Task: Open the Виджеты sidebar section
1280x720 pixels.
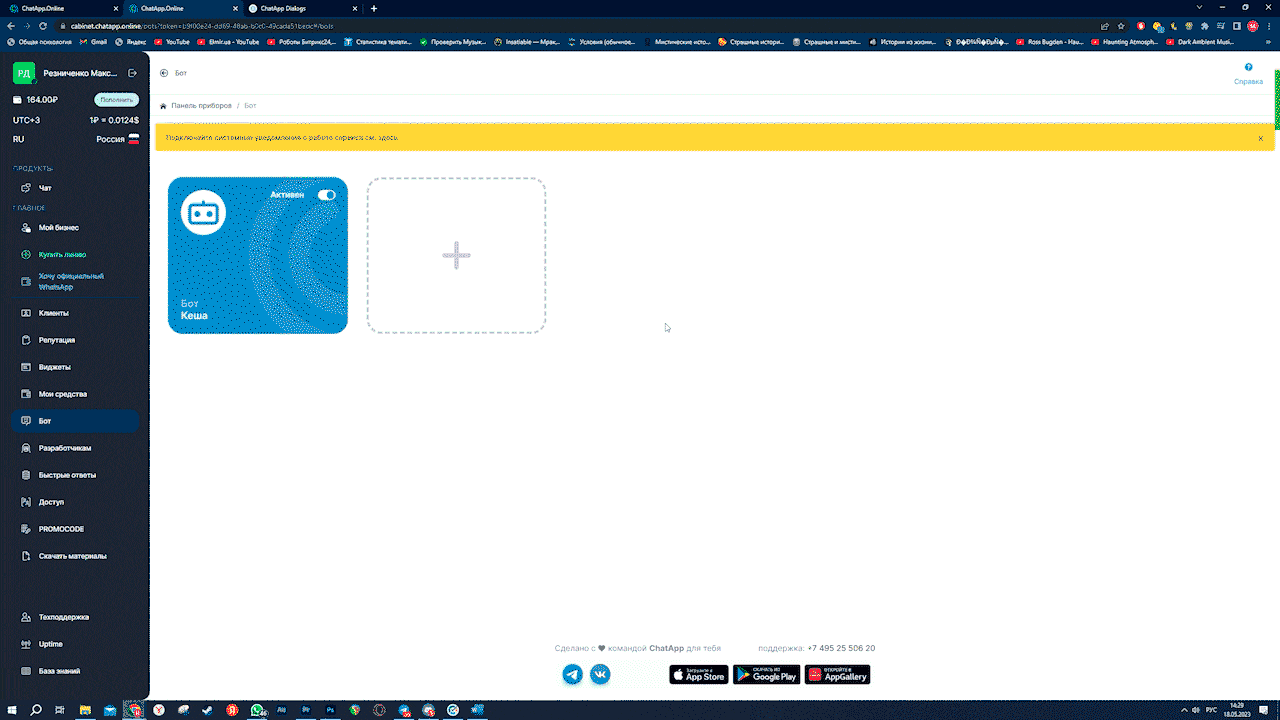Action: (x=54, y=367)
